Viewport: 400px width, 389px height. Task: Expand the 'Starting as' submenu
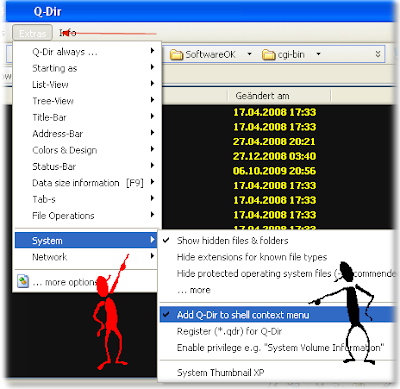tap(88, 68)
